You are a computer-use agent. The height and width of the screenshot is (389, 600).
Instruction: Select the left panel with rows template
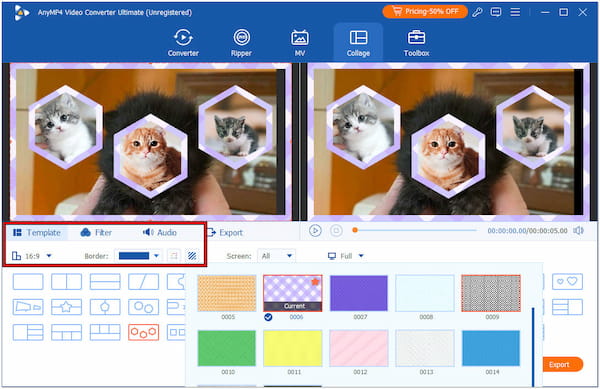(28, 332)
